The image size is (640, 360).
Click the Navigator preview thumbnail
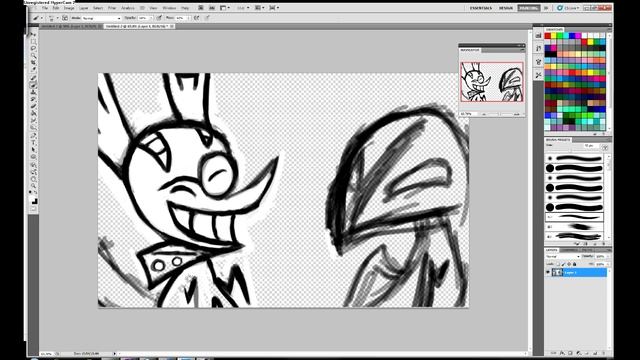[x=492, y=82]
